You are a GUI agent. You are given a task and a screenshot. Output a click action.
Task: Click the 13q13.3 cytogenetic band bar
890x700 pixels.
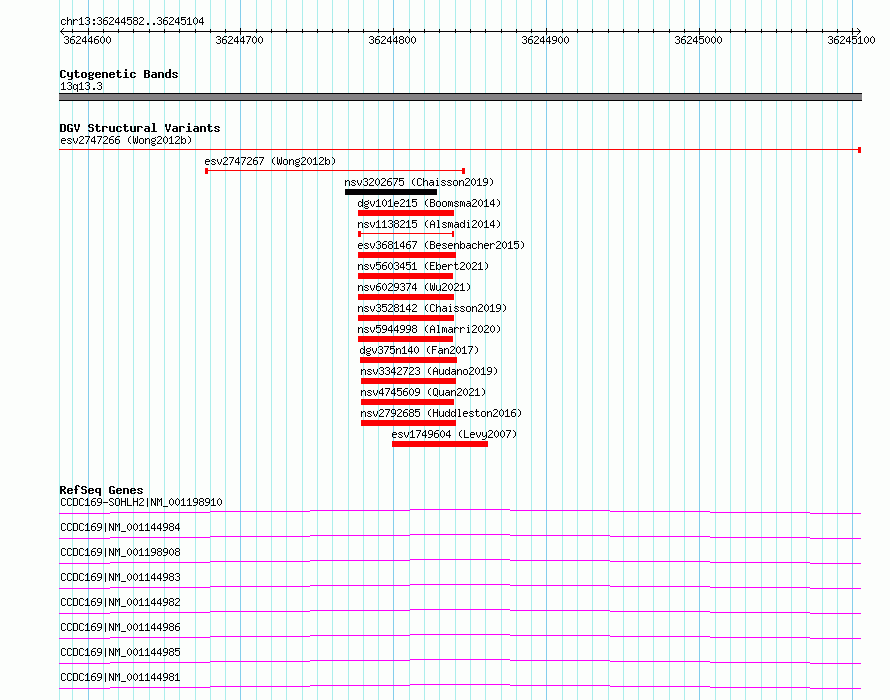tap(460, 97)
